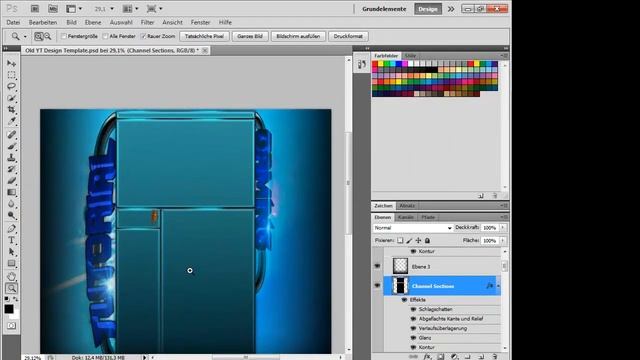640x360 pixels.
Task: Open zoom tool preset picker arrow
Action: point(25,37)
